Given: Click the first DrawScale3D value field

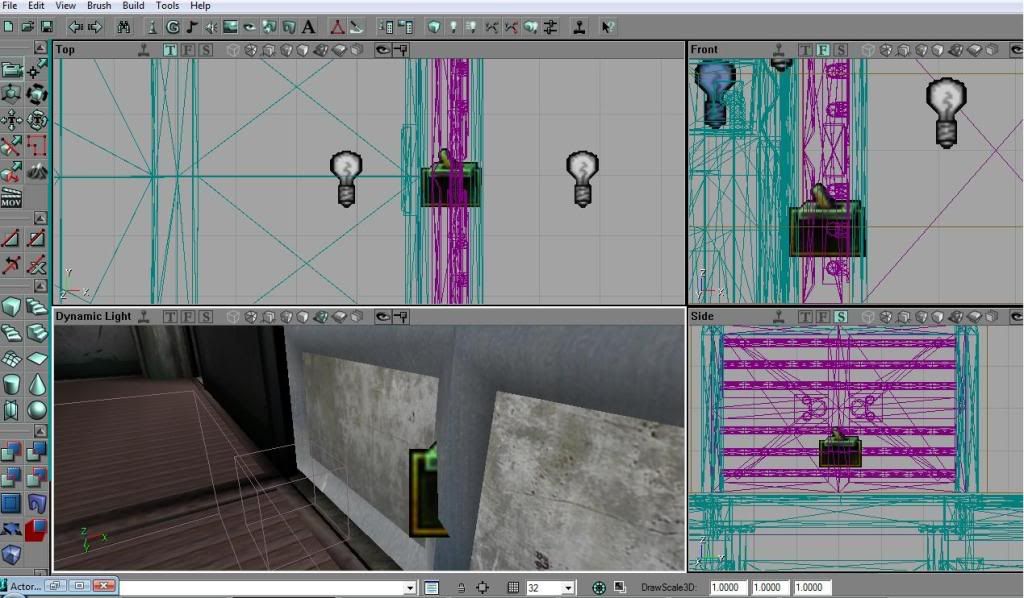Looking at the screenshot, I should click(727, 588).
